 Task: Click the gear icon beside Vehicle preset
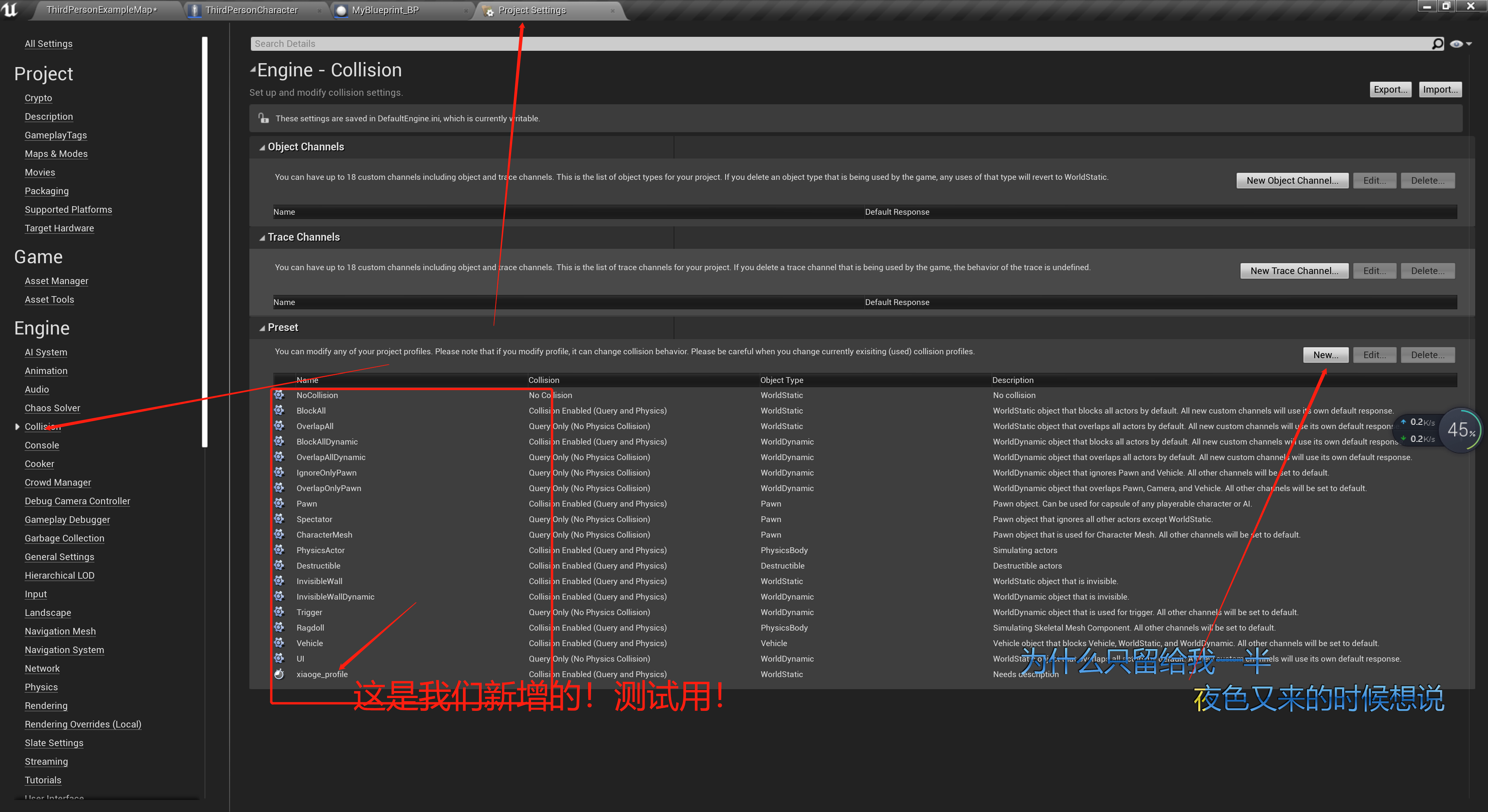pos(279,643)
